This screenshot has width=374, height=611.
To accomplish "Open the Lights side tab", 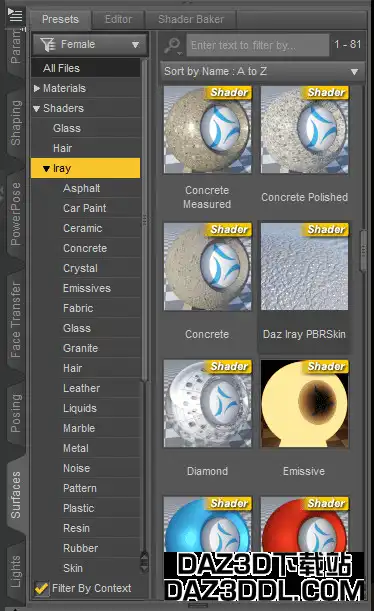I will (x=16, y=572).
